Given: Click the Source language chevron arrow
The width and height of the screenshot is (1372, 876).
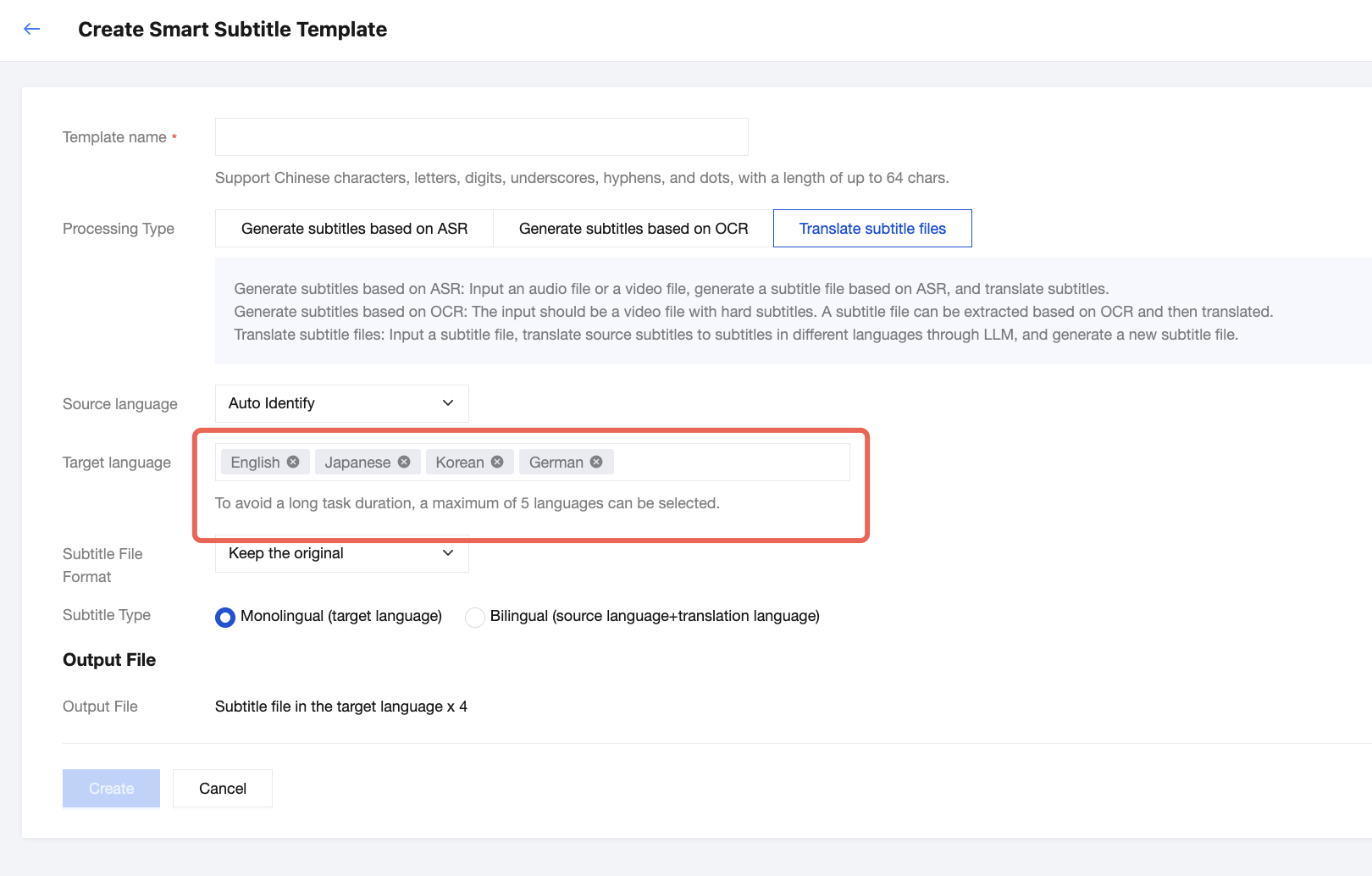Looking at the screenshot, I should click(448, 403).
